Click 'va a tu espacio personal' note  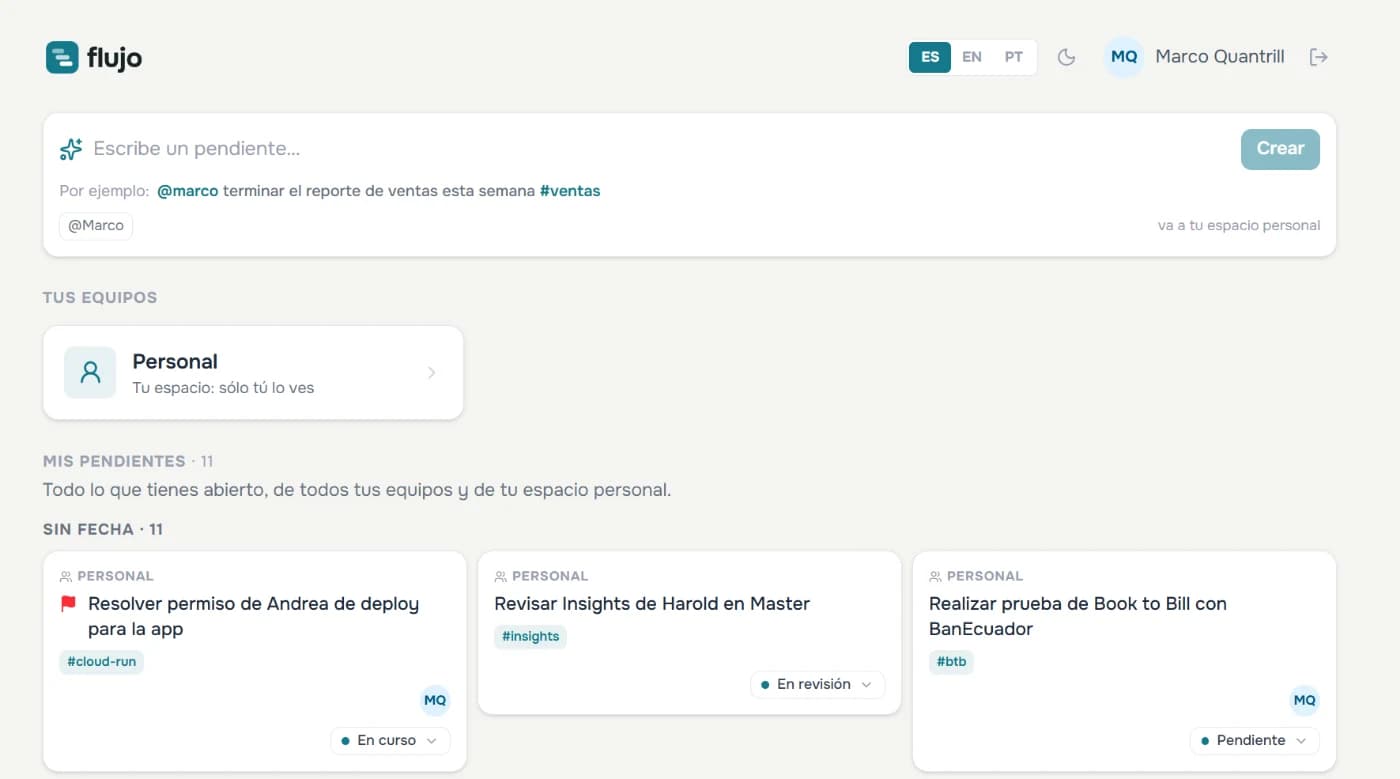click(x=1239, y=226)
